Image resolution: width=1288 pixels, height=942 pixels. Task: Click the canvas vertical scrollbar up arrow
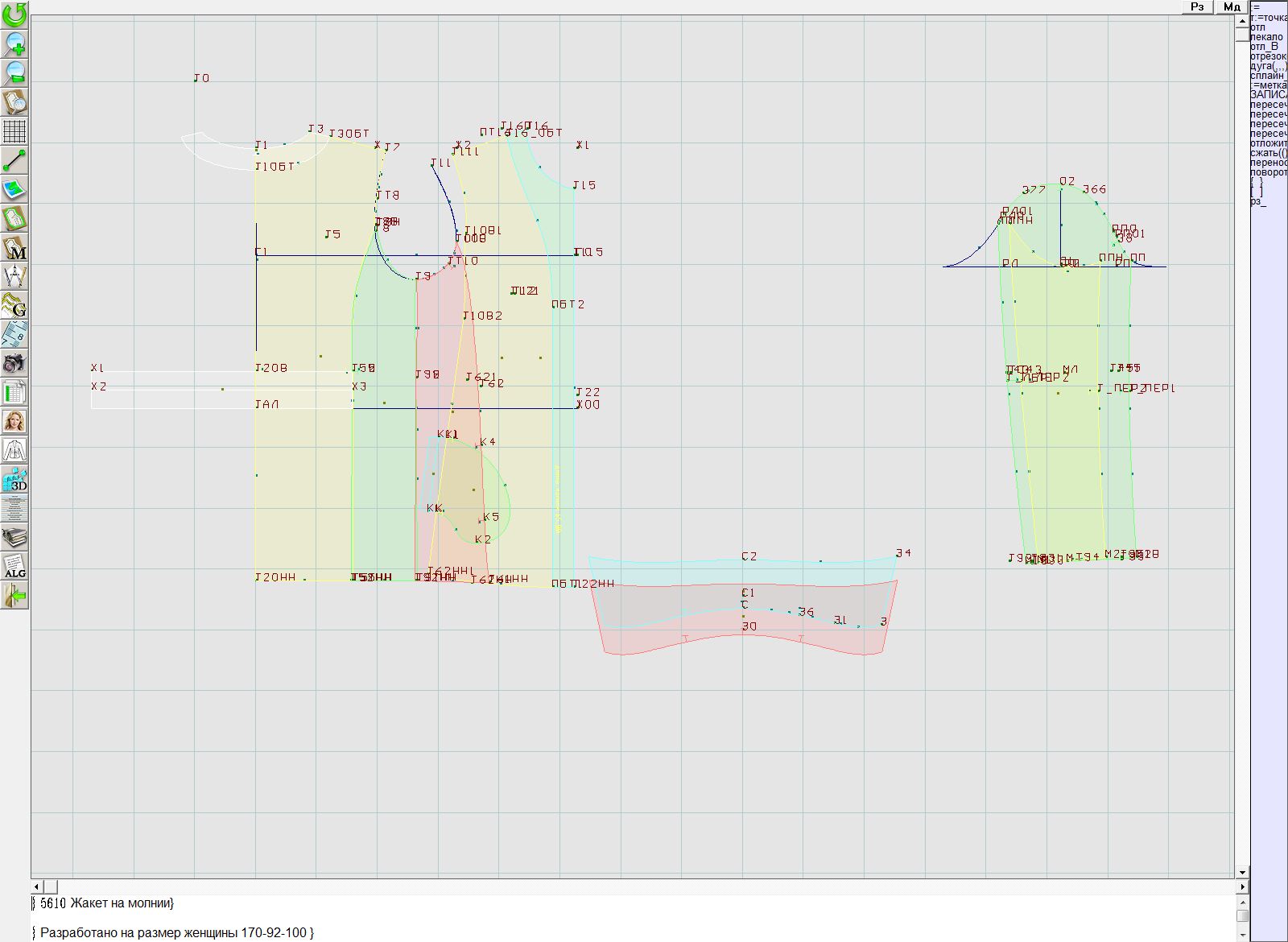[x=1242, y=19]
